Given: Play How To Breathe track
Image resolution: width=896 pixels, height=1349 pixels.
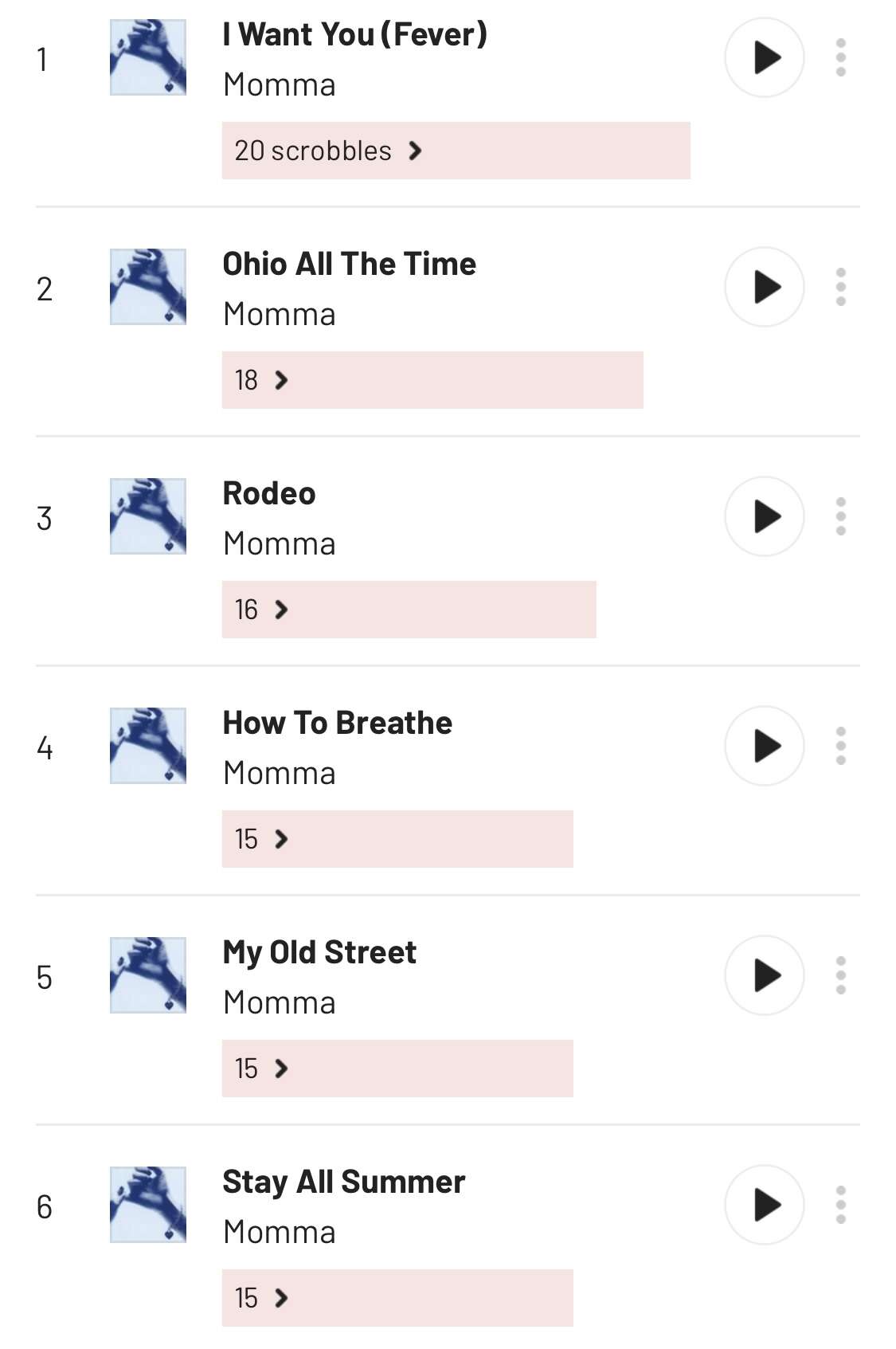Looking at the screenshot, I should pos(764,746).
